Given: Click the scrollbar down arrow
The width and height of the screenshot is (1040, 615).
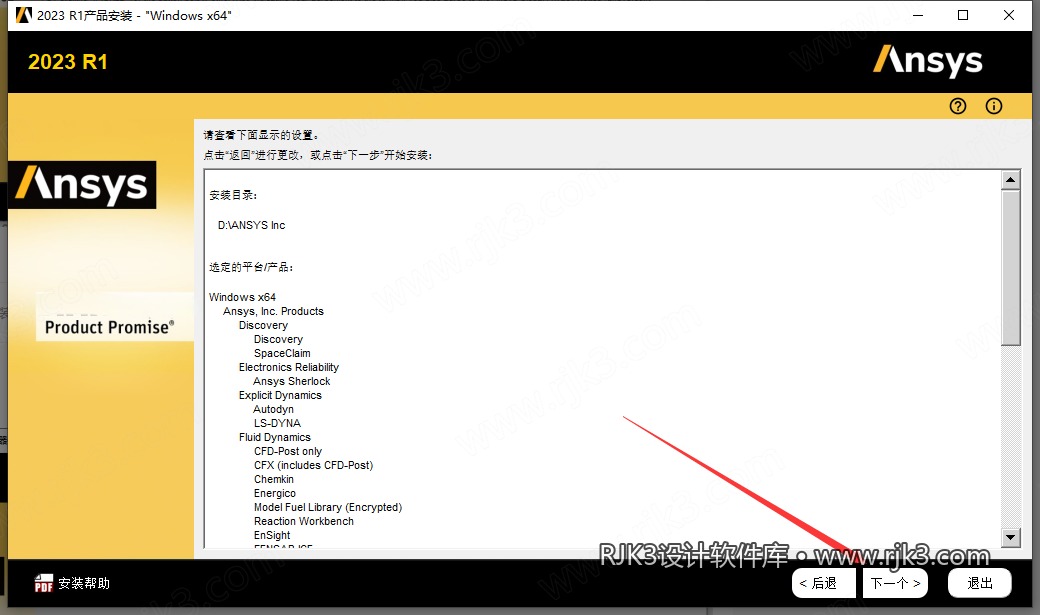Looking at the screenshot, I should pos(1010,537).
